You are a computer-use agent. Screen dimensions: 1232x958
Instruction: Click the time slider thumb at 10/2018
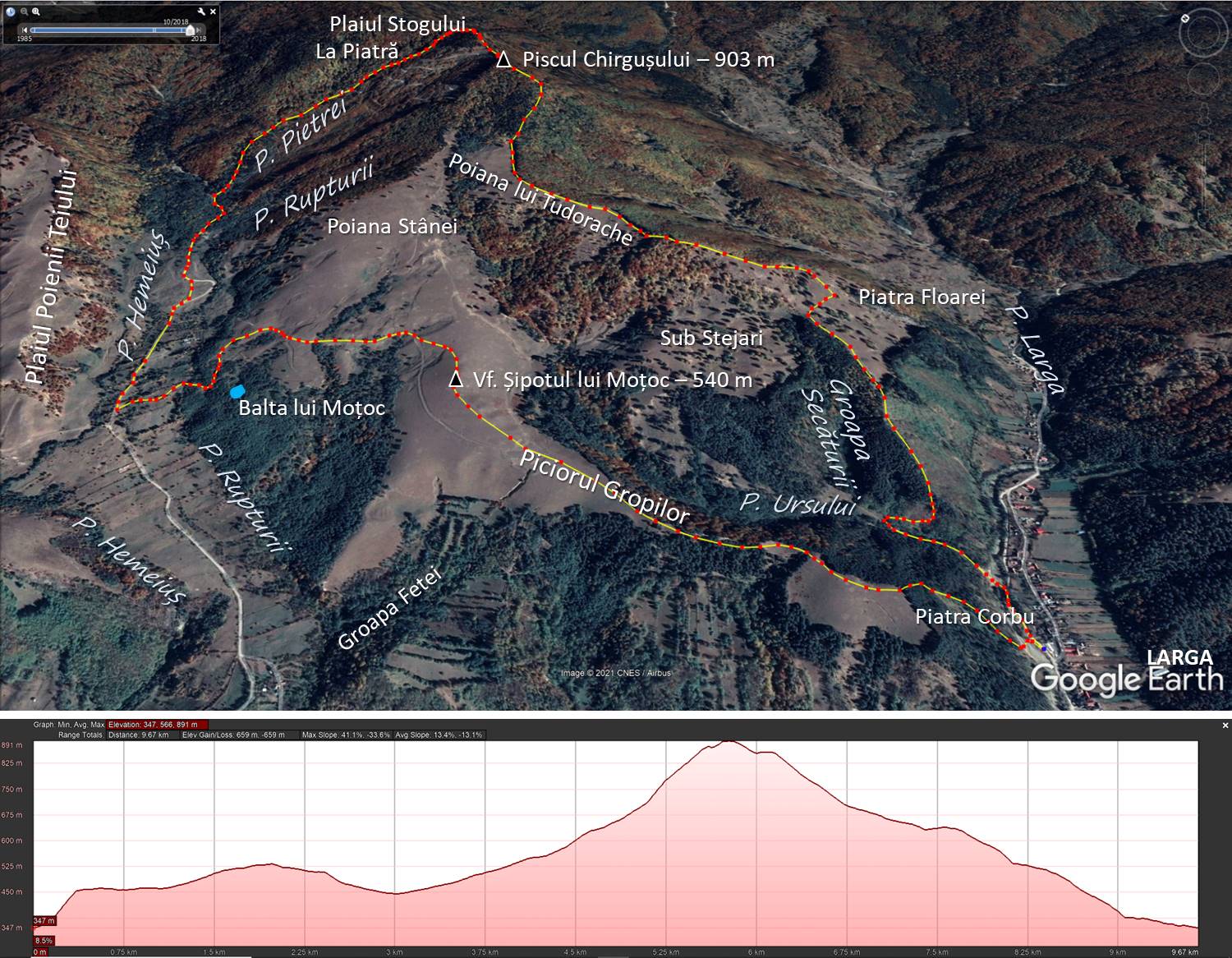coord(191,30)
